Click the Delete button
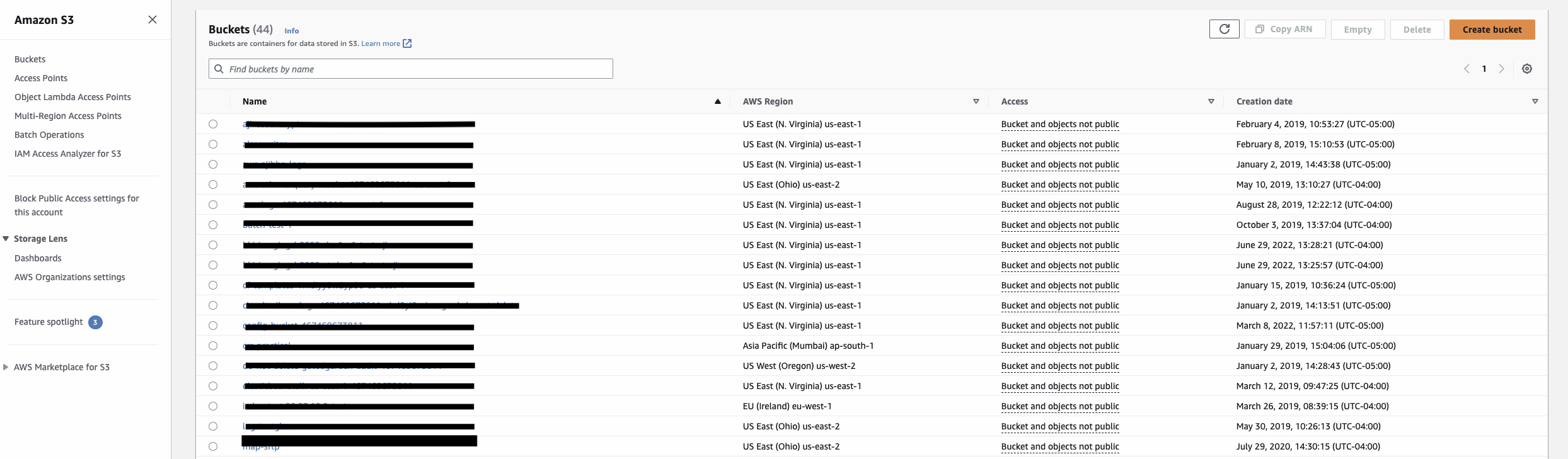Image resolution: width=1568 pixels, height=459 pixels. point(1417,30)
